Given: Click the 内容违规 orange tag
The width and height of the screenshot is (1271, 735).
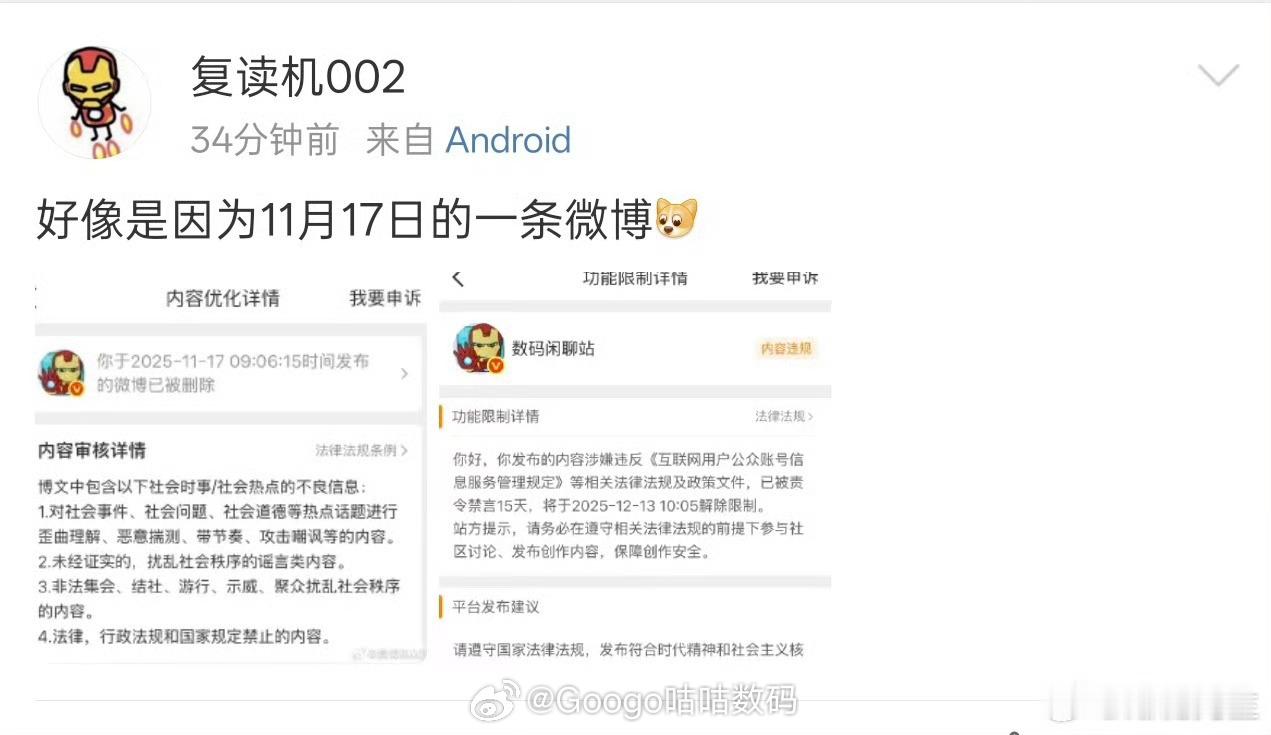Looking at the screenshot, I should [x=786, y=349].
